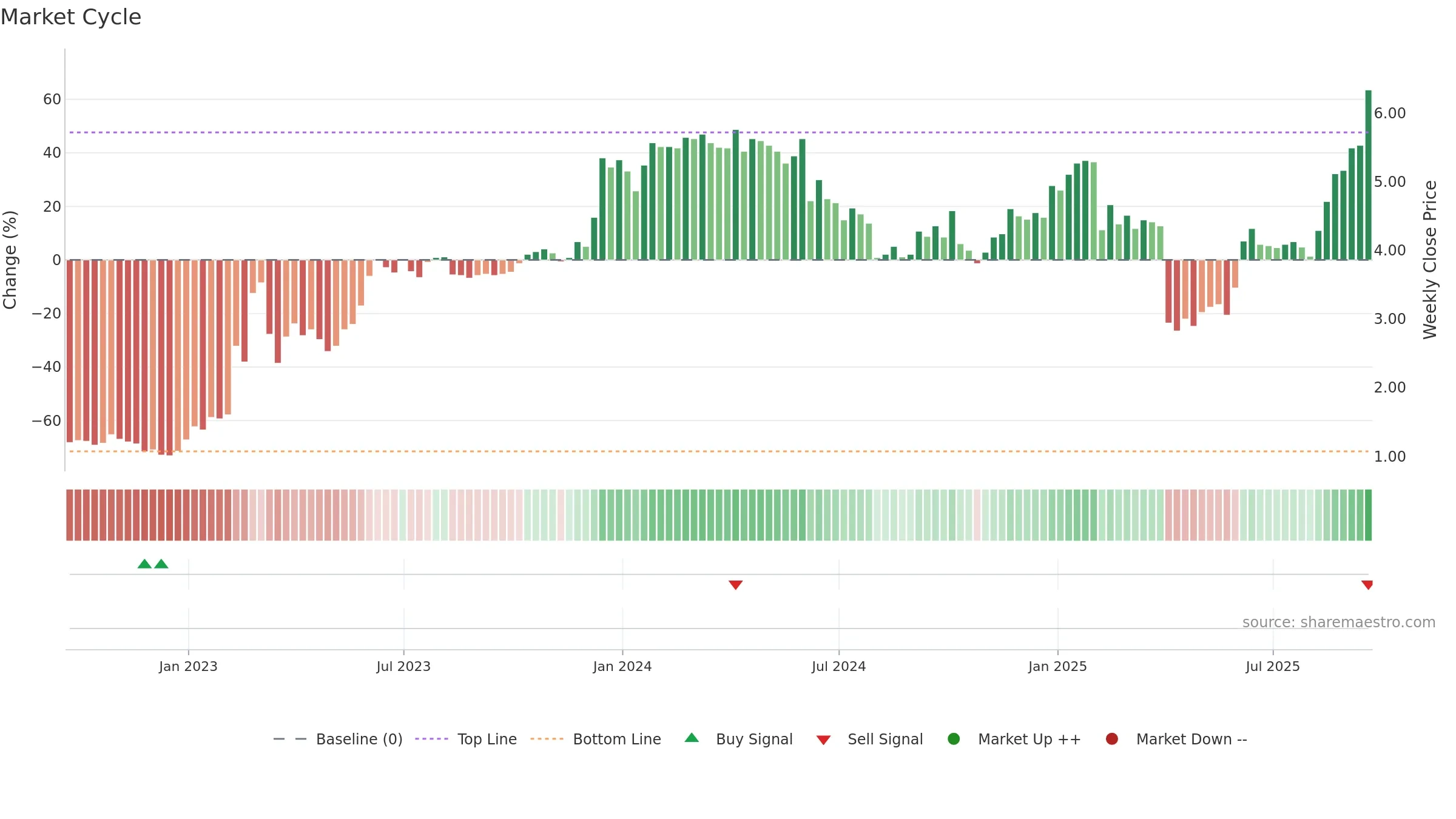Click the Buy Signal legend entry
This screenshot has width=1456, height=819.
click(738, 739)
